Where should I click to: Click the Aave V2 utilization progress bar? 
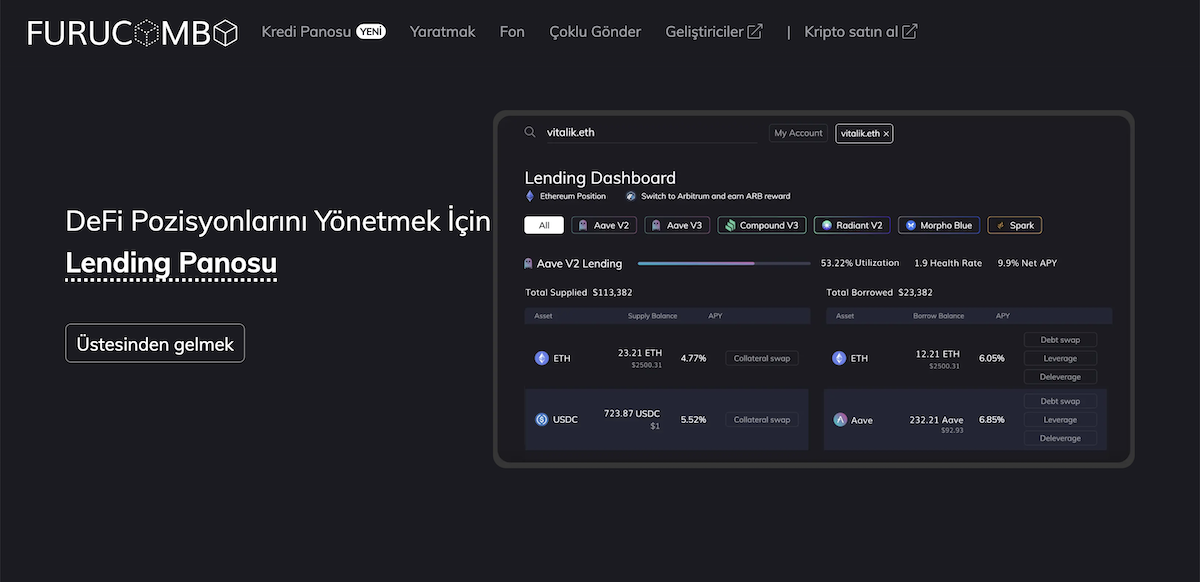coord(723,264)
